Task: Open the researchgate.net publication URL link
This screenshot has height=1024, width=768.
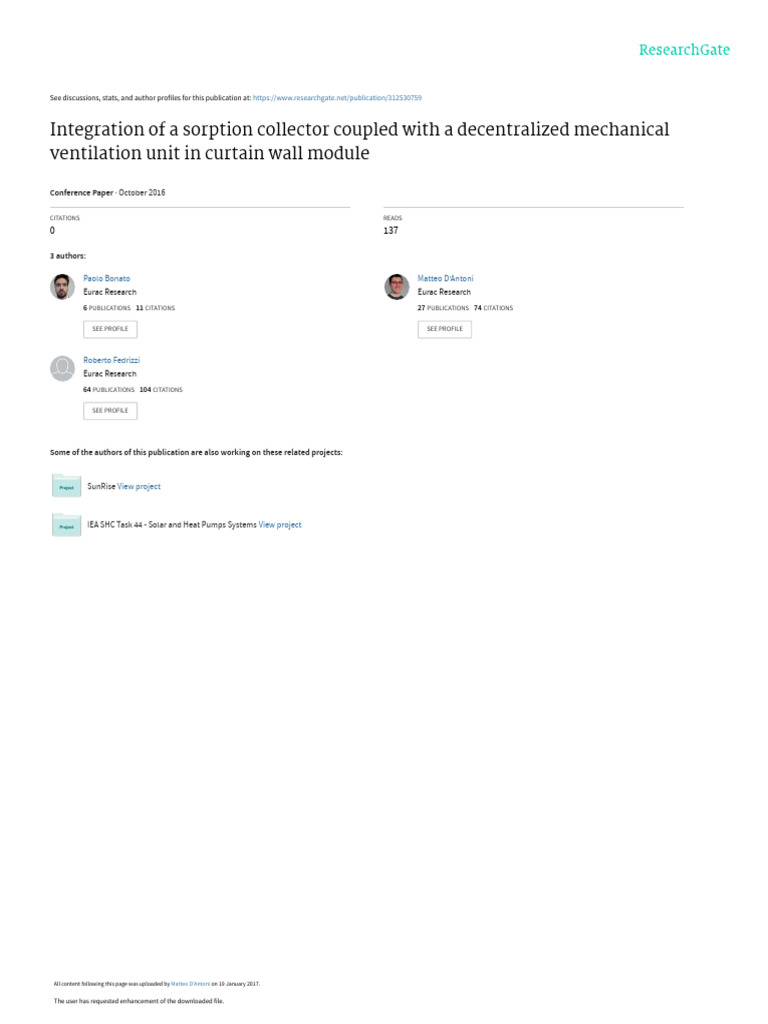Action: click(337, 98)
